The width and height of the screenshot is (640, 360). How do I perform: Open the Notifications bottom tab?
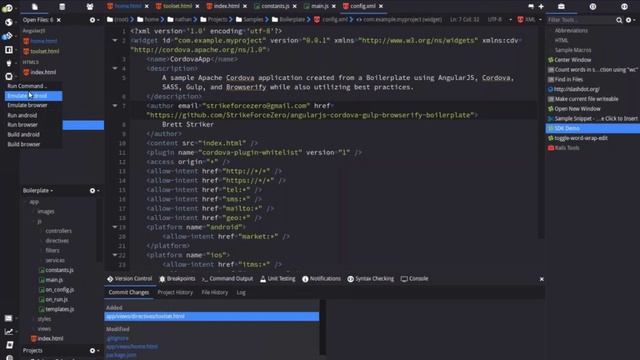(321, 279)
